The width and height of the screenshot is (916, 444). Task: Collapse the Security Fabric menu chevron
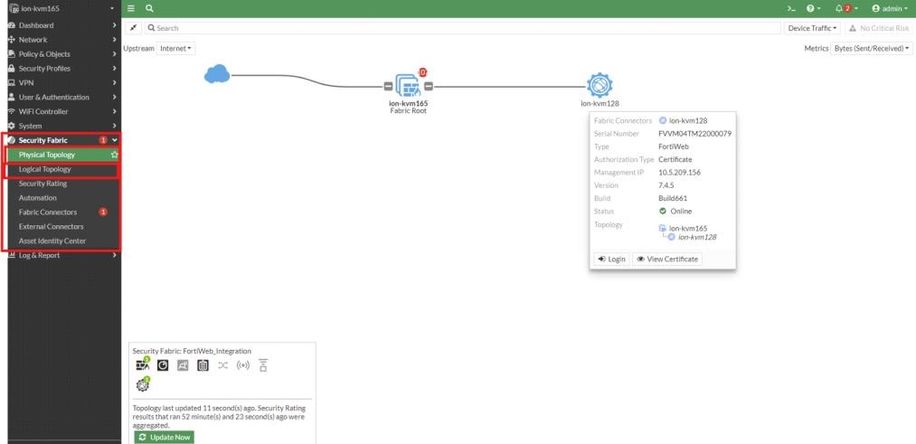[114, 140]
